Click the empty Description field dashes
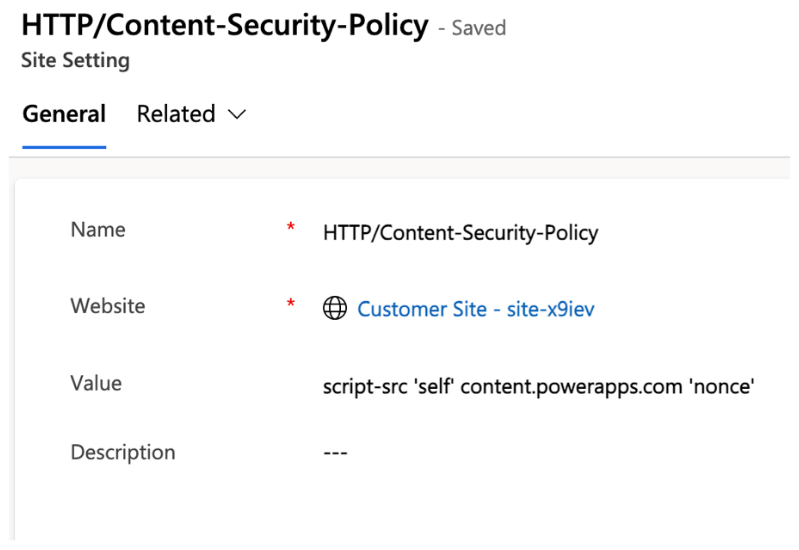Viewport: 799px width, 550px height. click(335, 453)
